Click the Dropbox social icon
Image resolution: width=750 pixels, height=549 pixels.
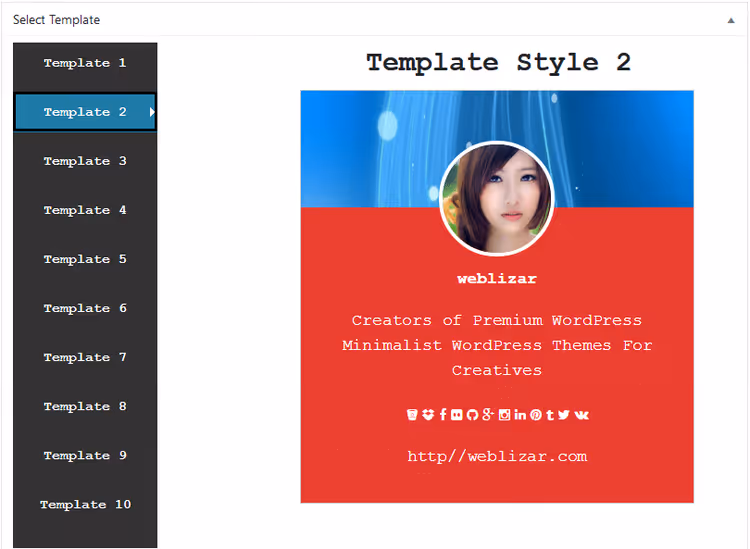[428, 415]
